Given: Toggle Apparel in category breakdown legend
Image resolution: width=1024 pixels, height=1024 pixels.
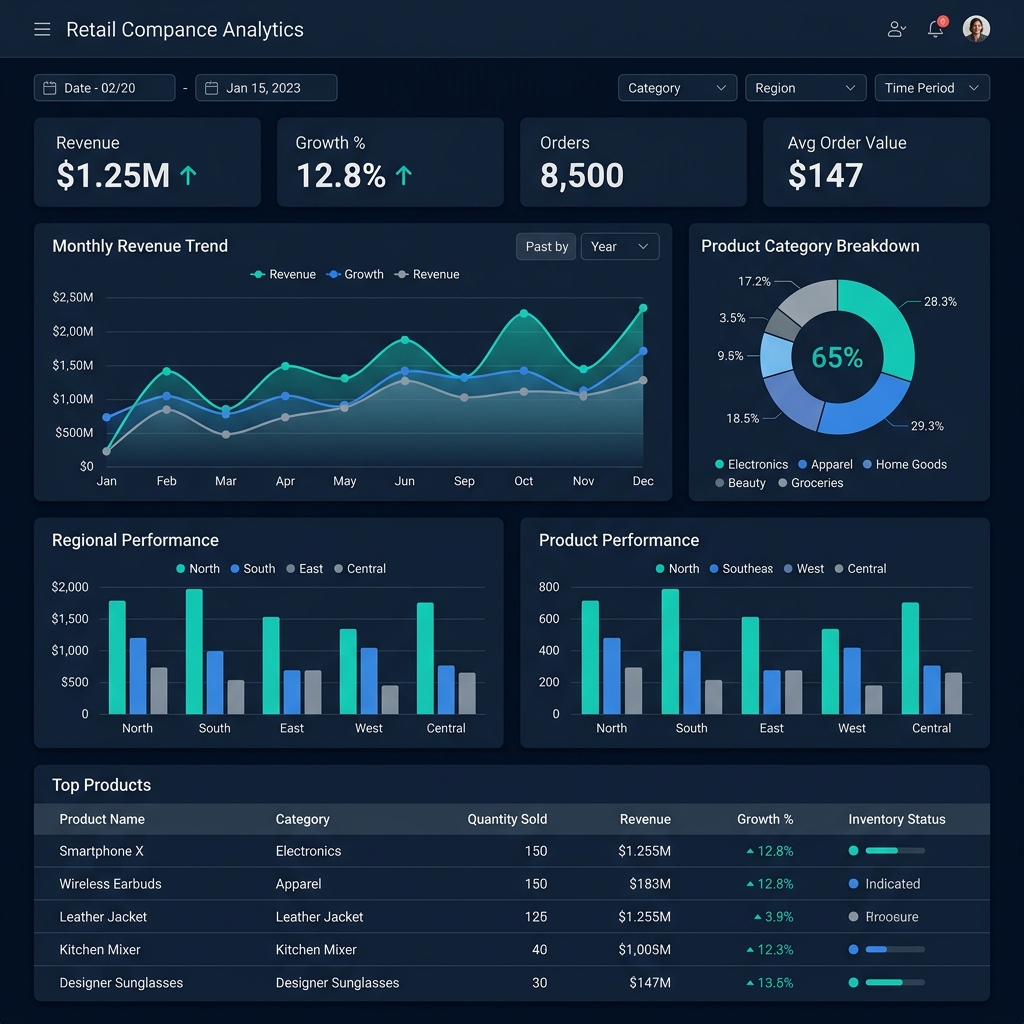Looking at the screenshot, I should click(825, 464).
